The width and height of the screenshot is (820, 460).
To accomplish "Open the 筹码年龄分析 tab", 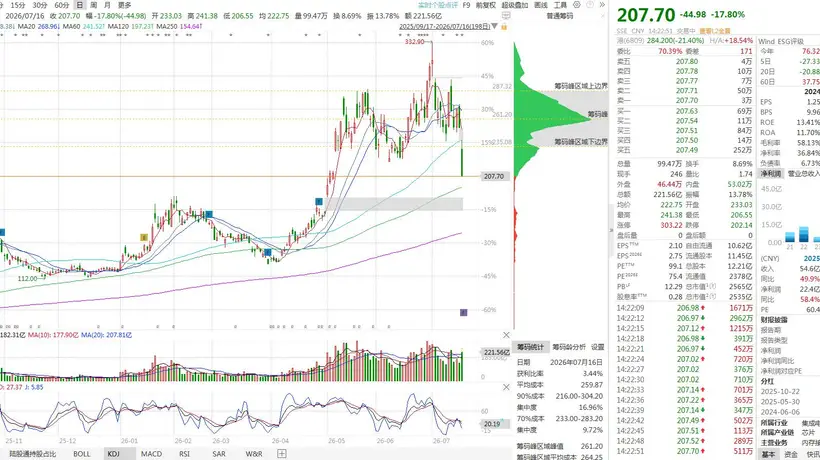I will 569,347.
